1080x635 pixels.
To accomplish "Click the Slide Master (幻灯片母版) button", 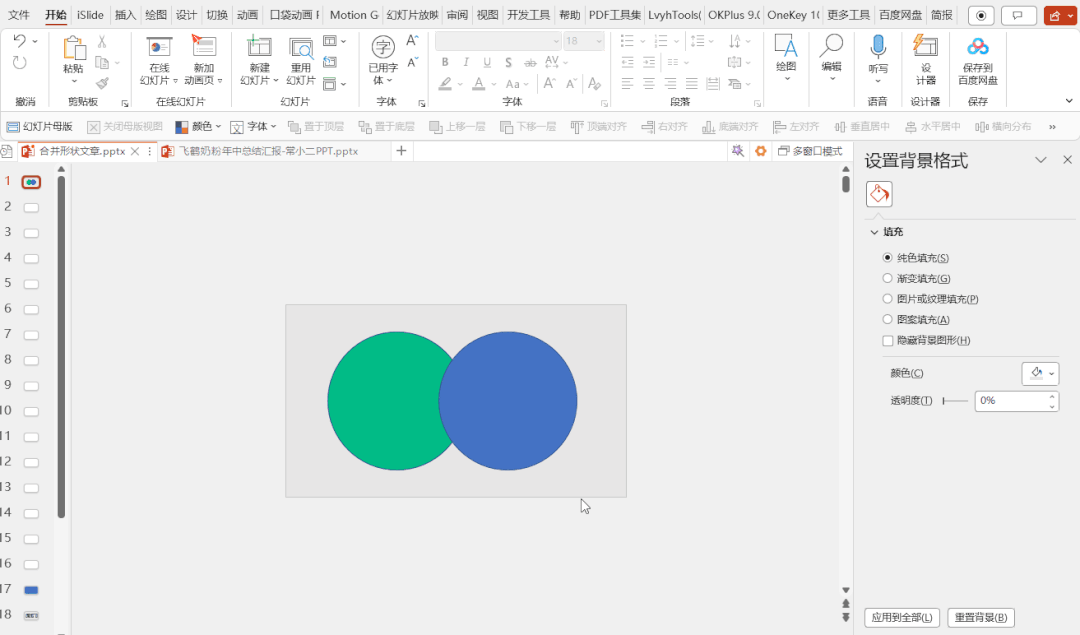I will coord(39,127).
